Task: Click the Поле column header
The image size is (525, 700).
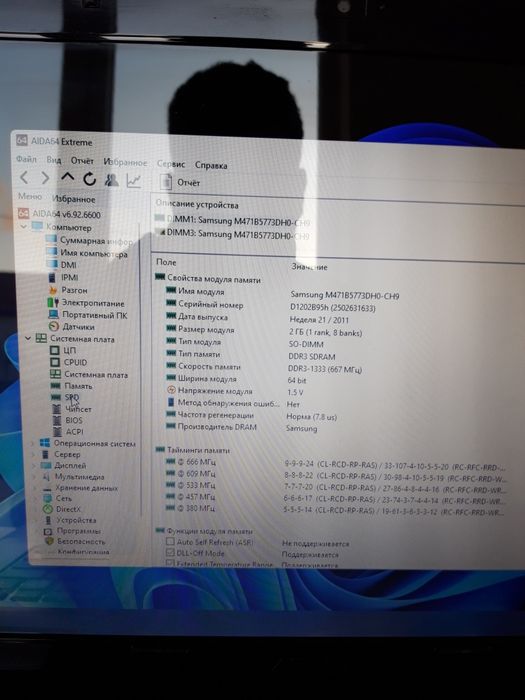Action: pyautogui.click(x=166, y=262)
